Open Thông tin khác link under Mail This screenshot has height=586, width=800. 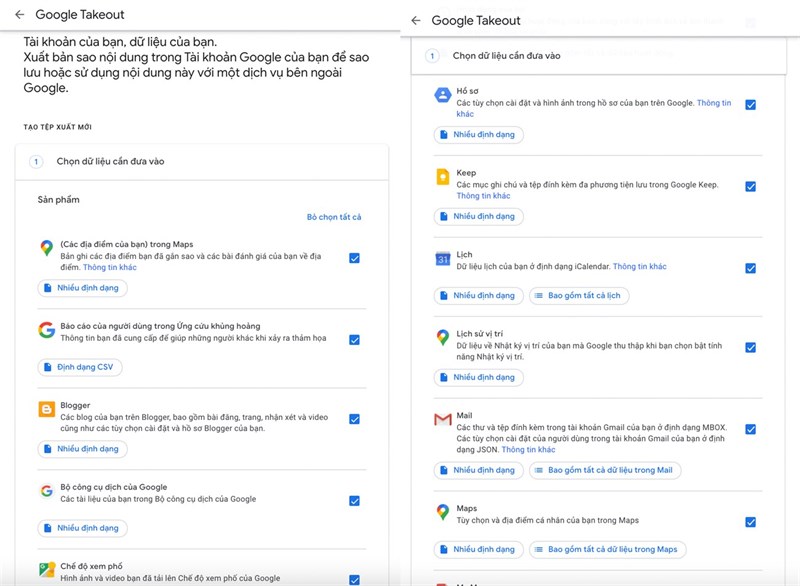pos(528,449)
